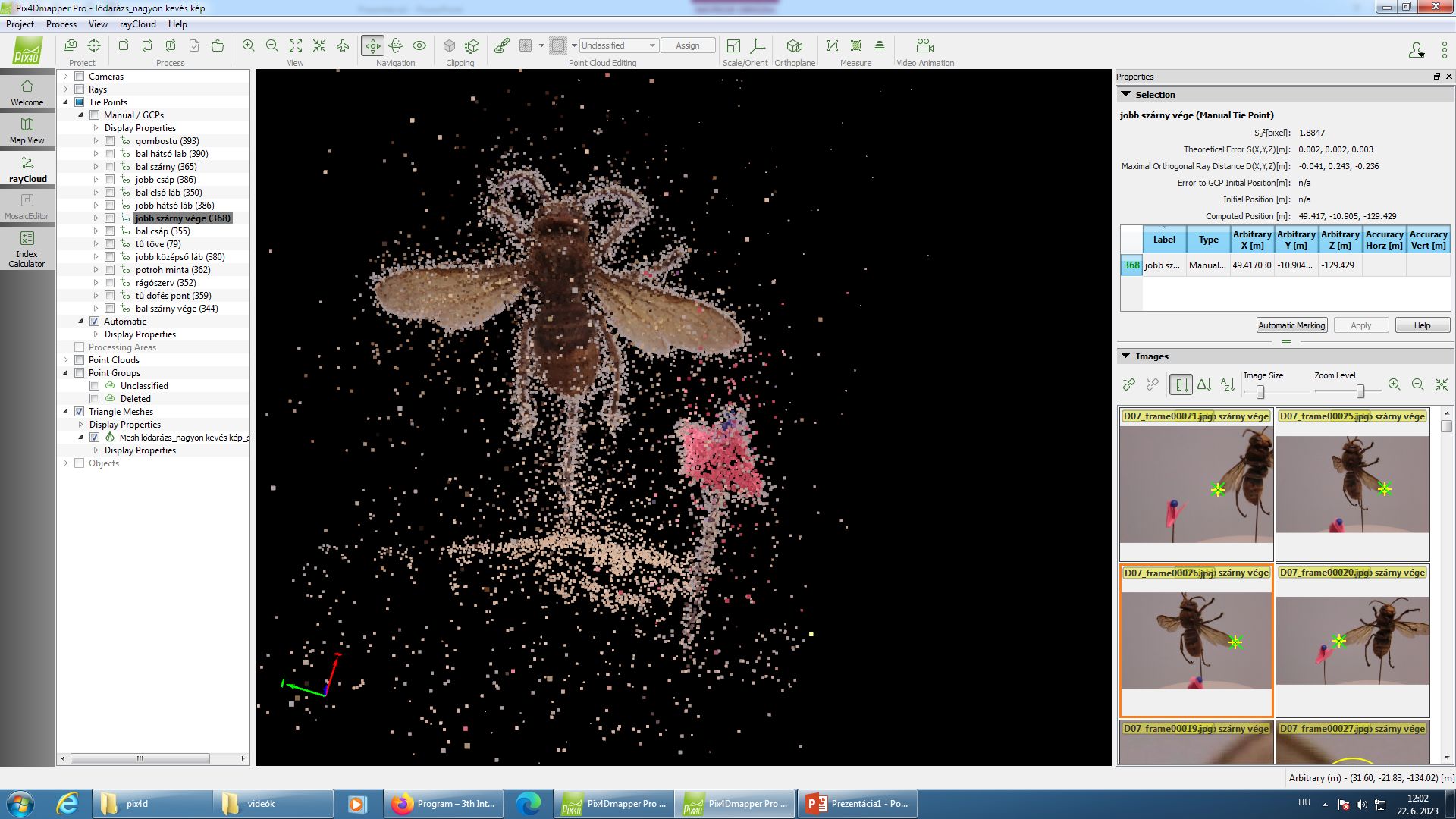The width and height of the screenshot is (1456, 819).
Task: Click the New Scale Constraint icon
Action: [x=733, y=45]
